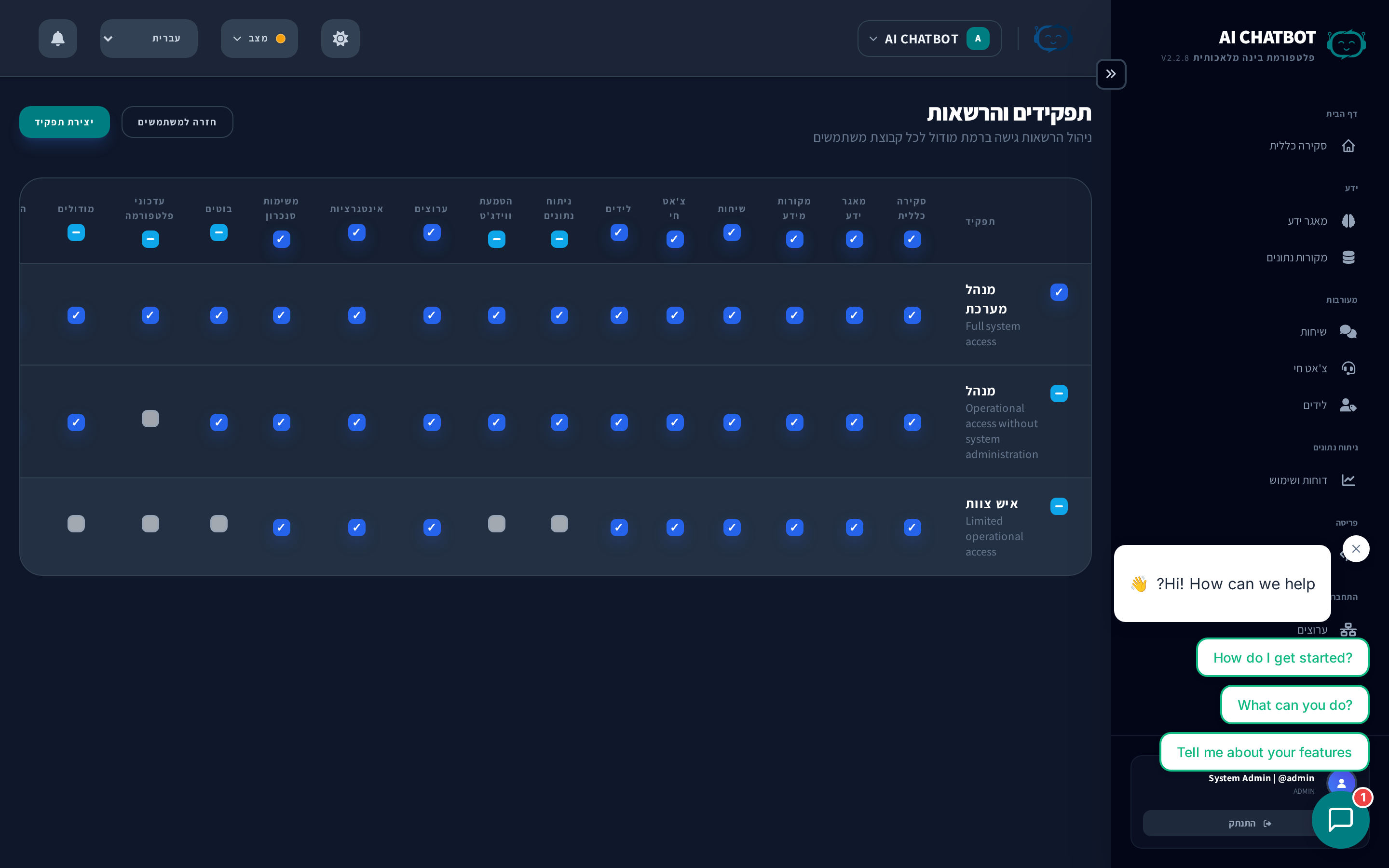1389x868 pixels.
Task: Click the יצירת תפקיד button
Action: 64,122
